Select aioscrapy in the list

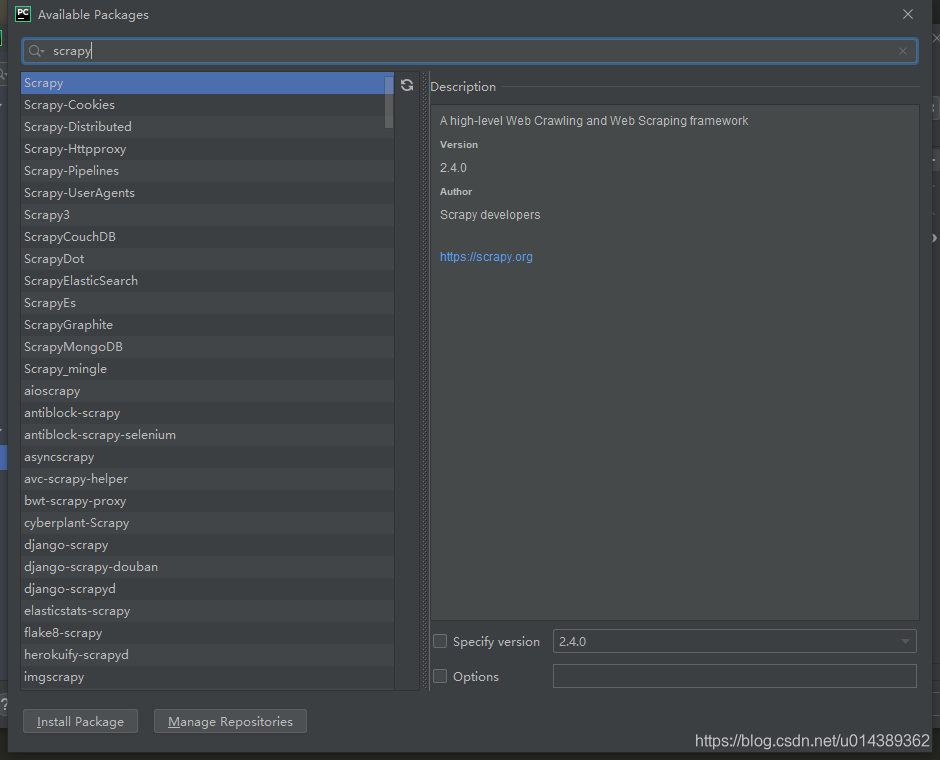[x=207, y=391]
